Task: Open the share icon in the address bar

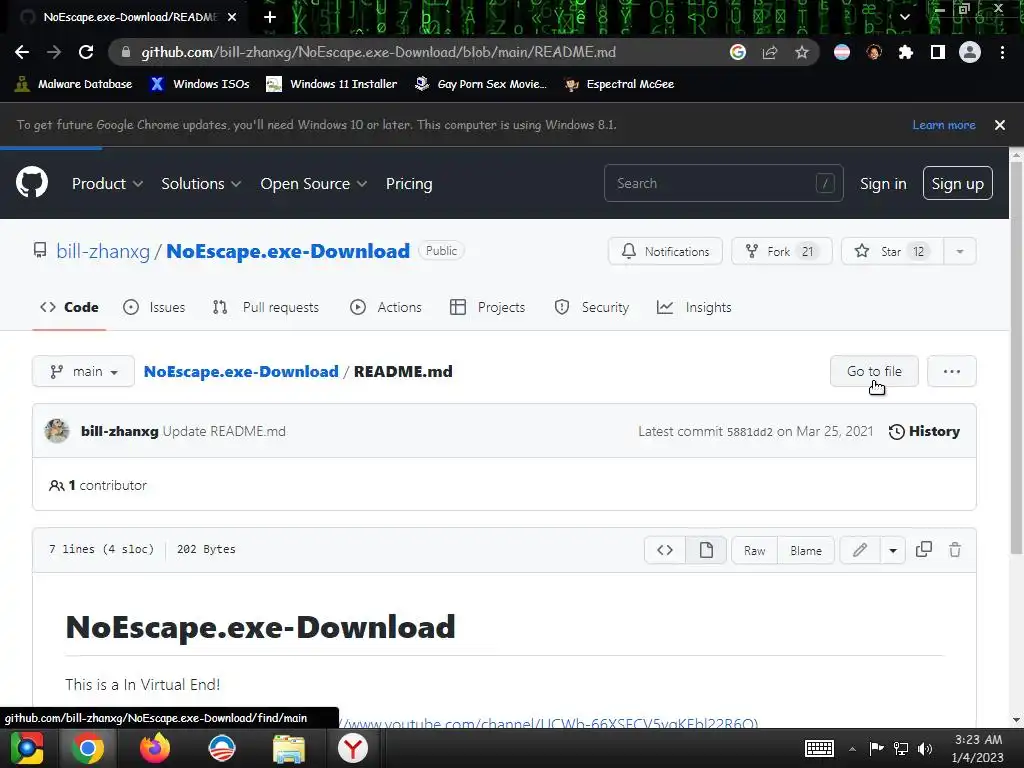Action: coord(770,52)
